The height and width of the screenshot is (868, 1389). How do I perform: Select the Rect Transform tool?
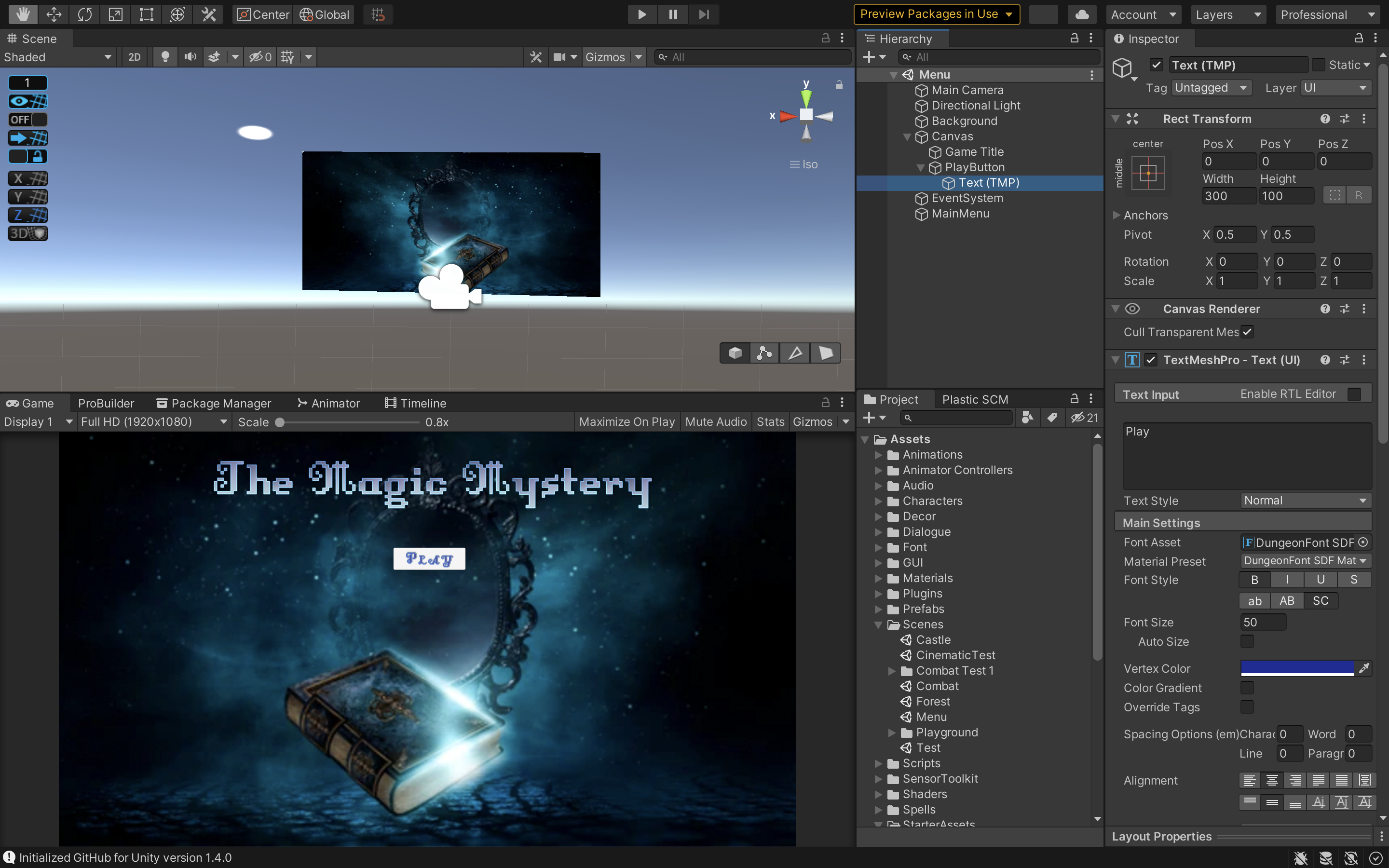[x=146, y=14]
